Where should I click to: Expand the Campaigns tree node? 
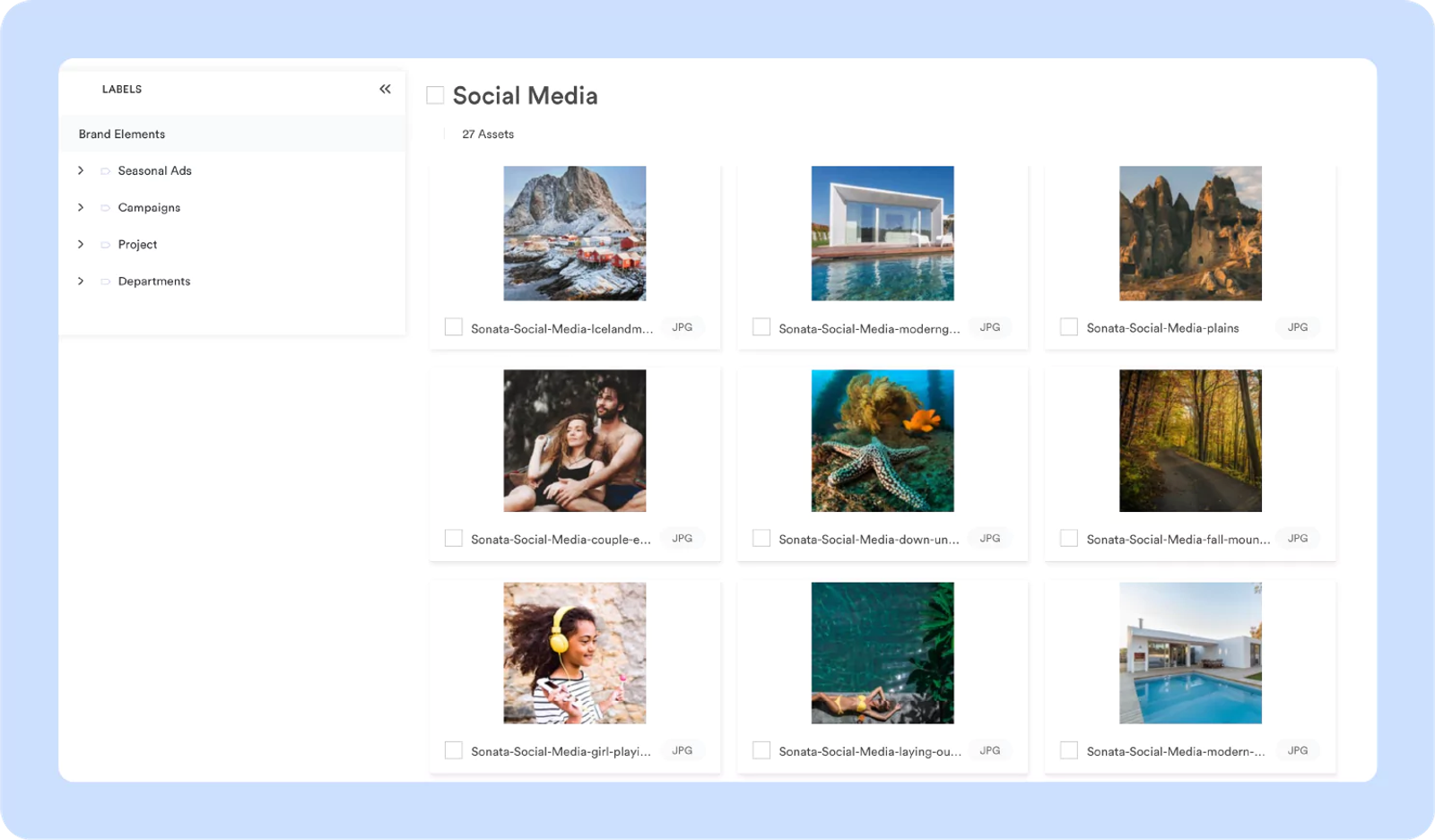point(81,207)
